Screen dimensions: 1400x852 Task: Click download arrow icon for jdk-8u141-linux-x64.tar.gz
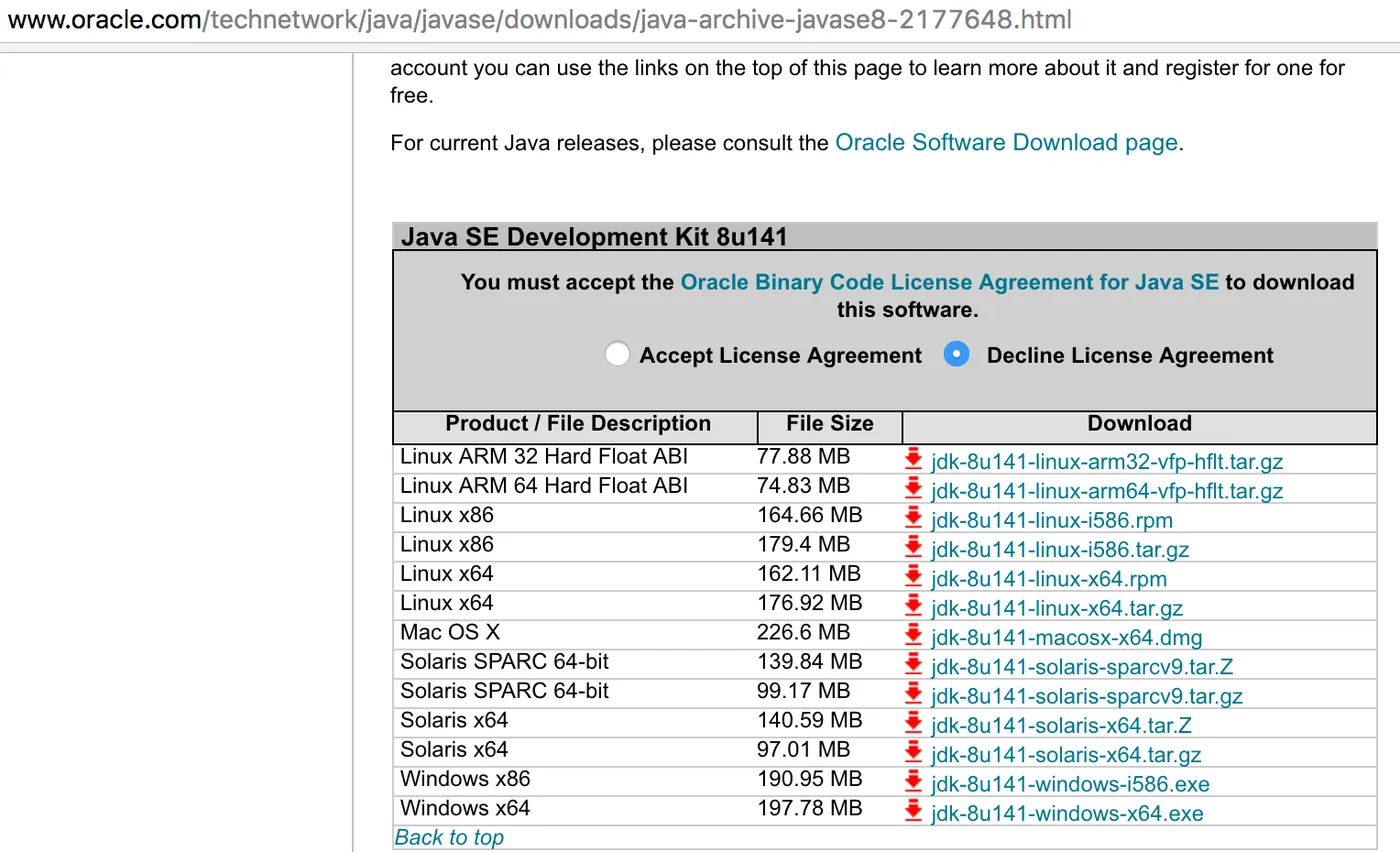click(x=912, y=606)
